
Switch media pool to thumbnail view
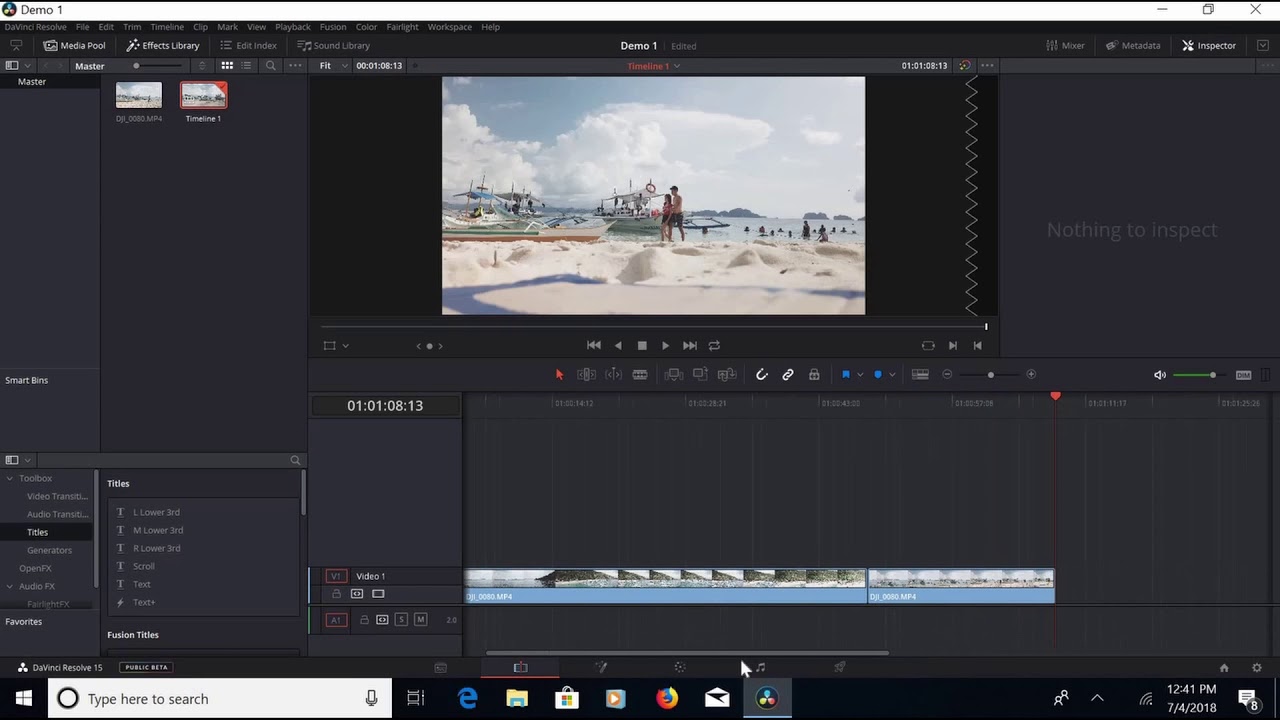coord(227,66)
